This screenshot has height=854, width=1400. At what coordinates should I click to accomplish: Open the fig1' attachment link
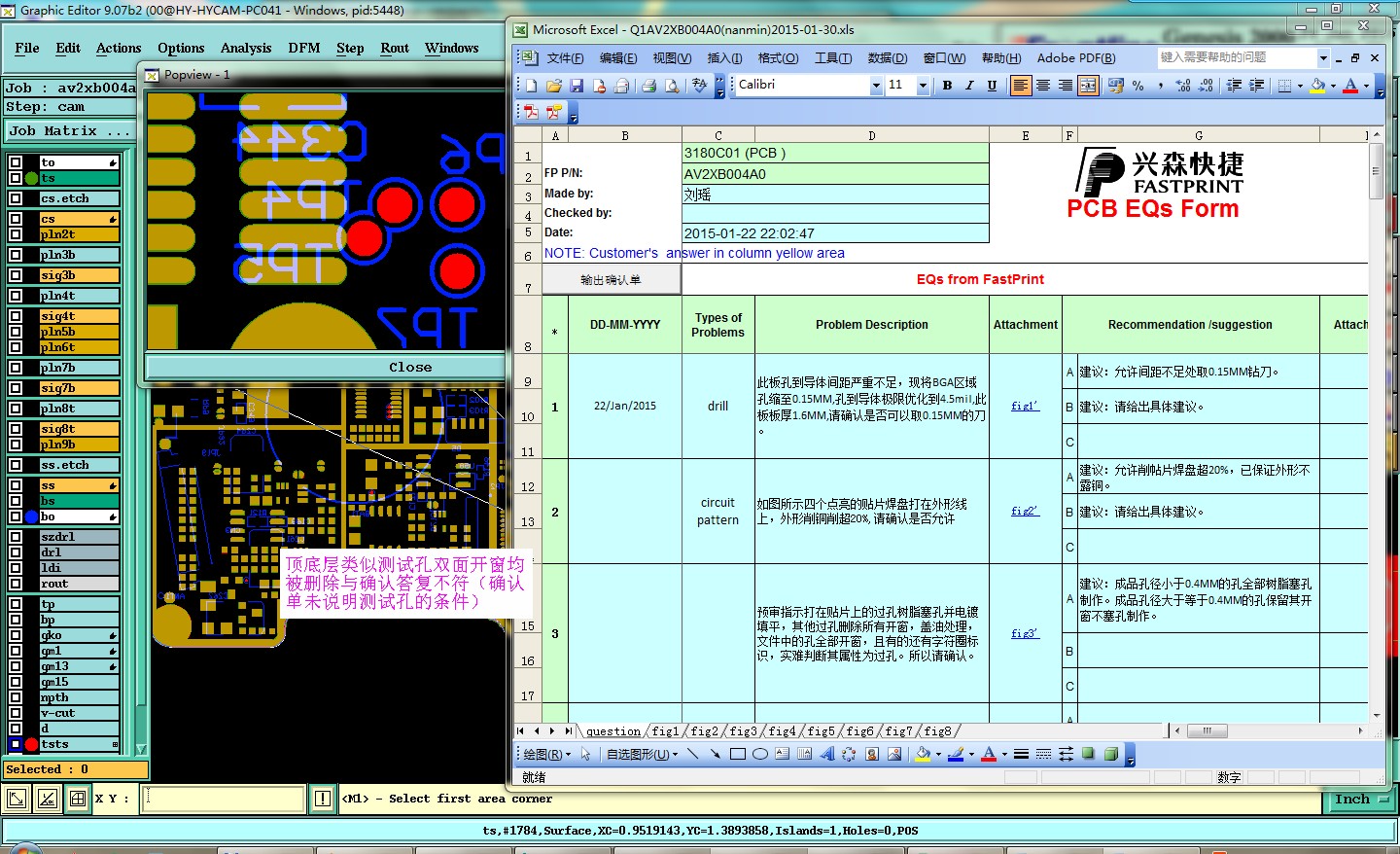point(1025,406)
